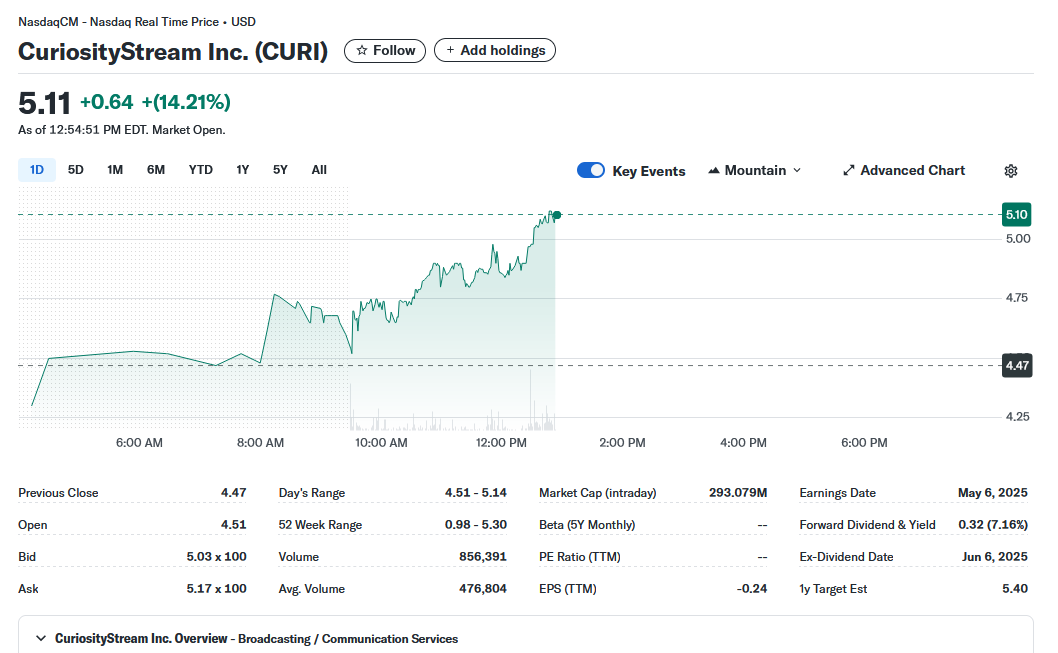Image resolution: width=1058 pixels, height=653 pixels.
Task: Click the 293.079M market cap value
Action: click(738, 492)
